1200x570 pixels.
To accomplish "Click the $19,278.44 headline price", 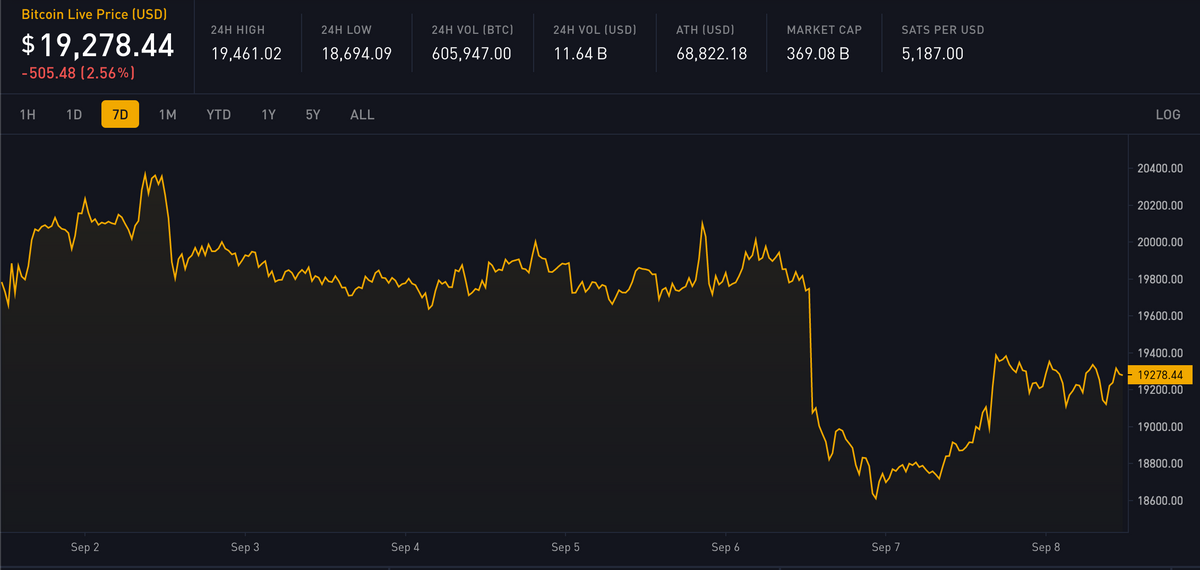I will (x=97, y=45).
